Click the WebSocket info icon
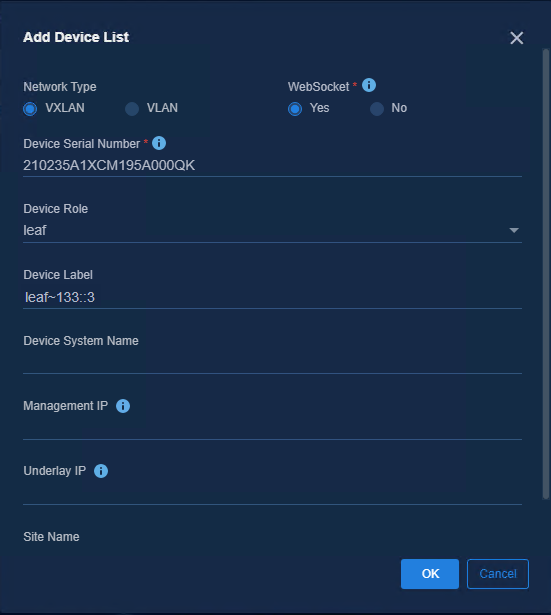551x615 pixels. coord(369,85)
